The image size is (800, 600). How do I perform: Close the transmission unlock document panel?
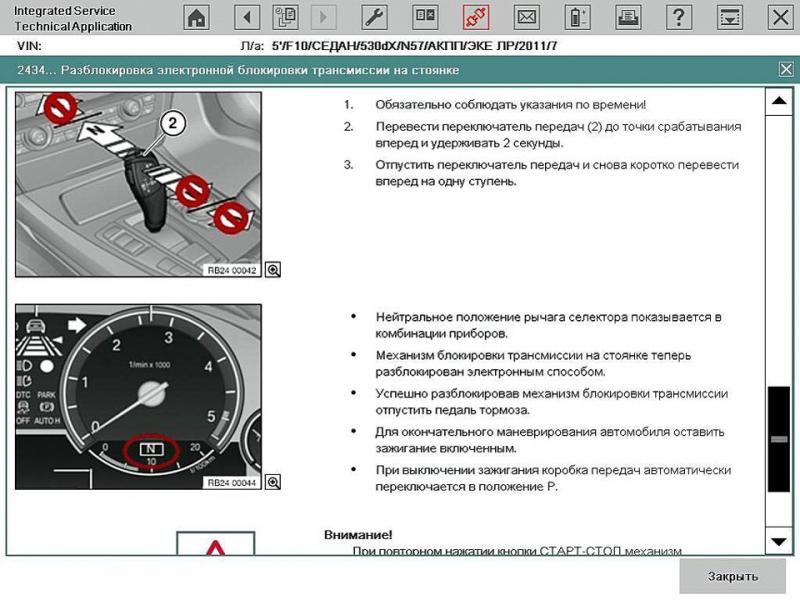[x=785, y=69]
